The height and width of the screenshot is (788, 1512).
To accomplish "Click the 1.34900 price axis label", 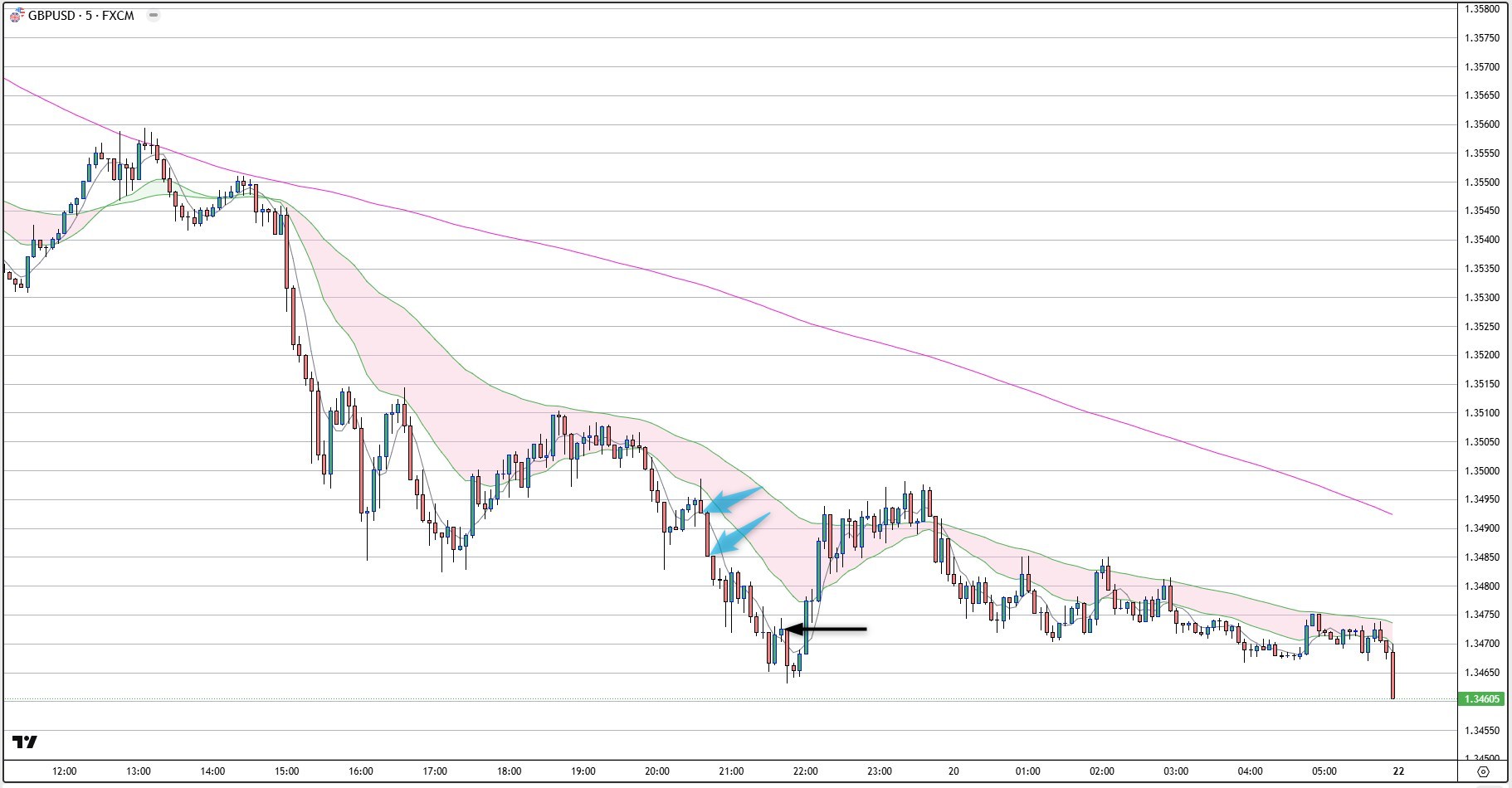I will coord(1481,528).
